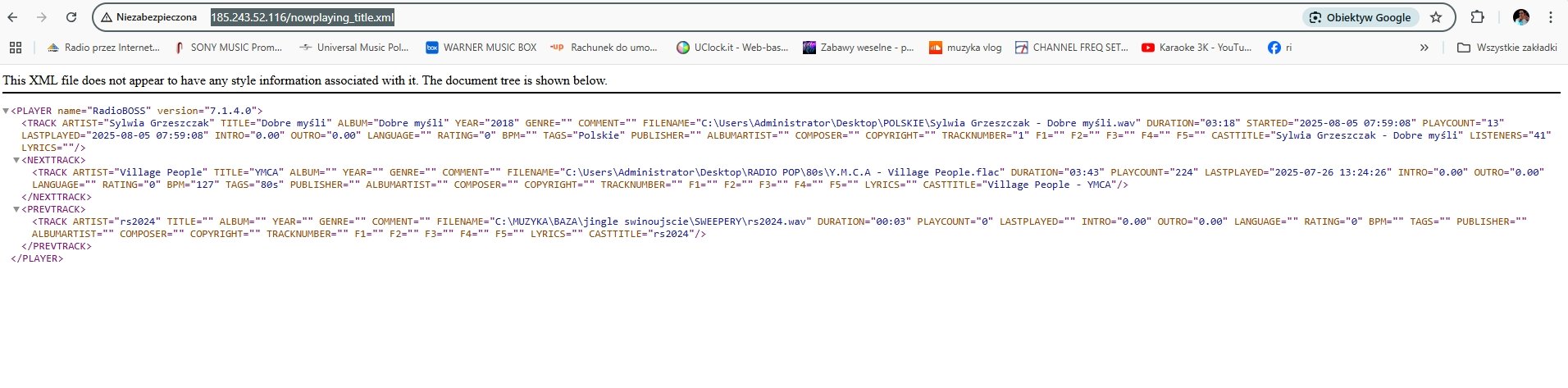Click the closing </NEXTTRACK> tag
Viewport: 1568px width, 388px height.
point(57,197)
